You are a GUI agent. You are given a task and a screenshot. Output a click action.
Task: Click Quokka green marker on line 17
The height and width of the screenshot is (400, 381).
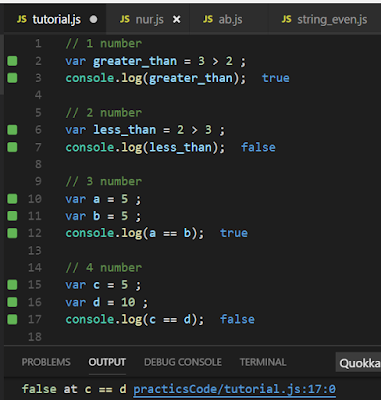coord(12,319)
